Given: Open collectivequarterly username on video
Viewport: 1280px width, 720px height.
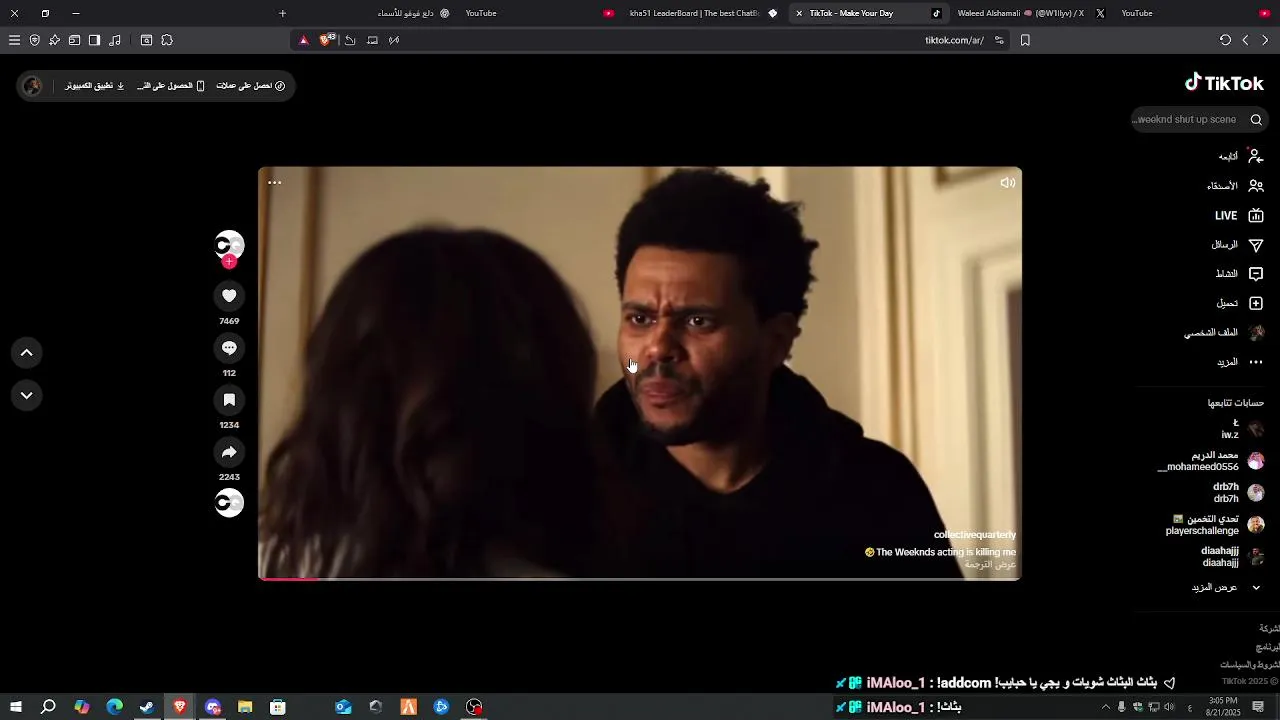Looking at the screenshot, I should [975, 535].
